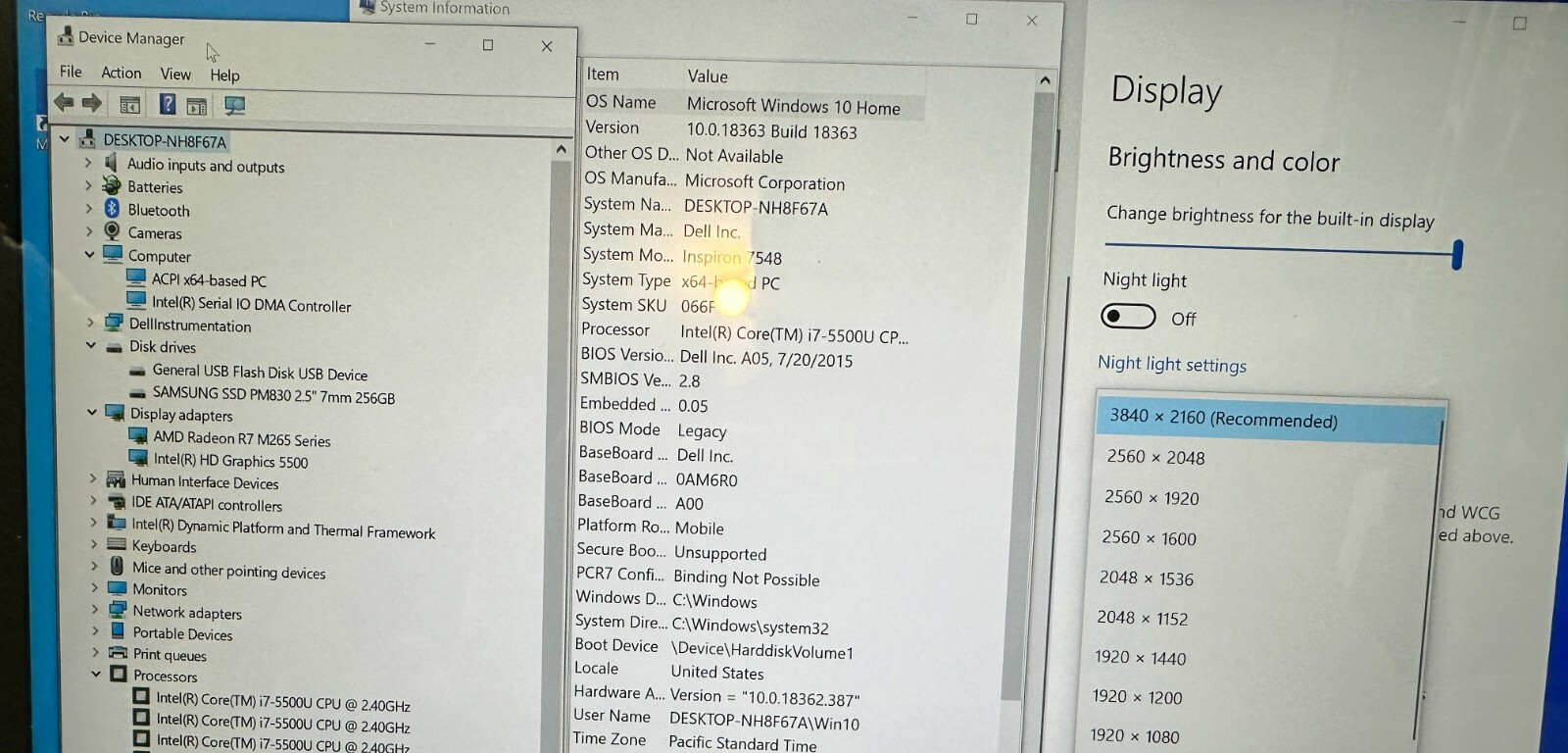Click the Batteries category icon
This screenshot has width=1568, height=753.
pos(113,185)
